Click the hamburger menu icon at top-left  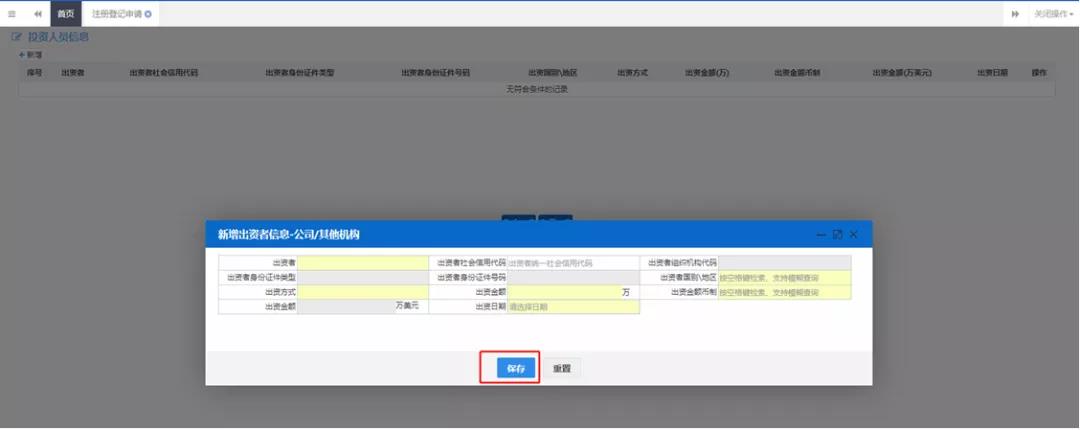pos(12,14)
